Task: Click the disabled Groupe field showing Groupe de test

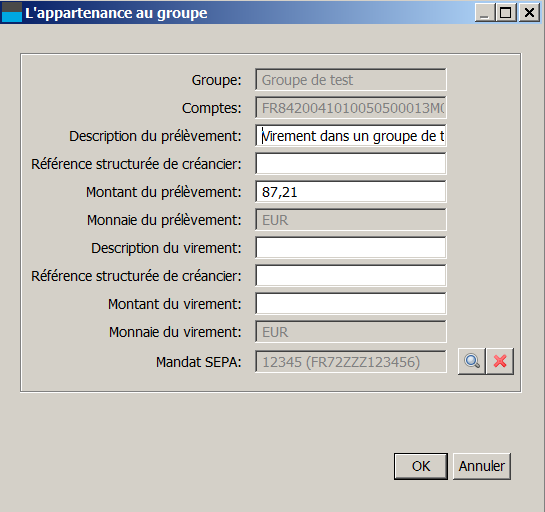Action: click(x=351, y=80)
